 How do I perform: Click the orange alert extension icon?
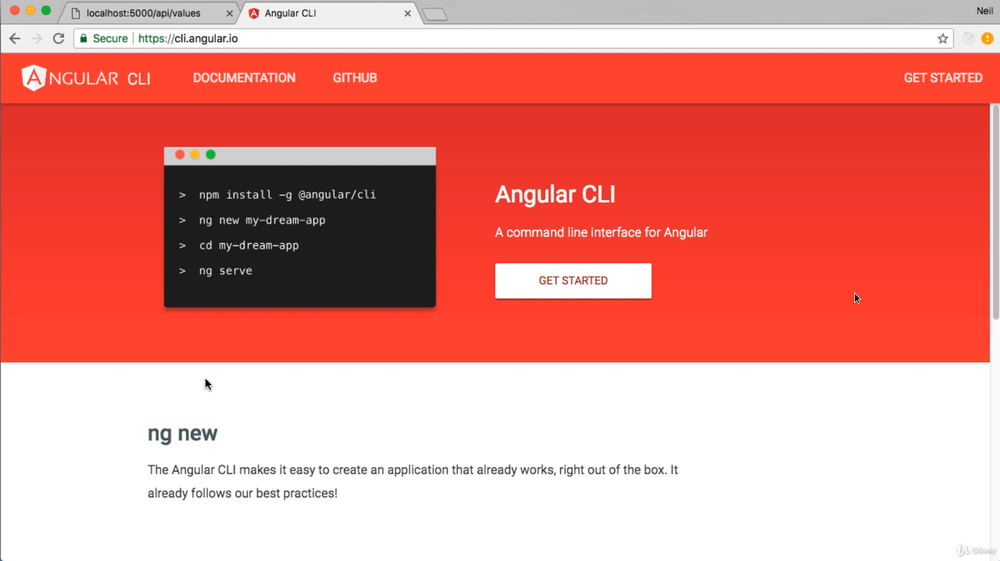[987, 39]
